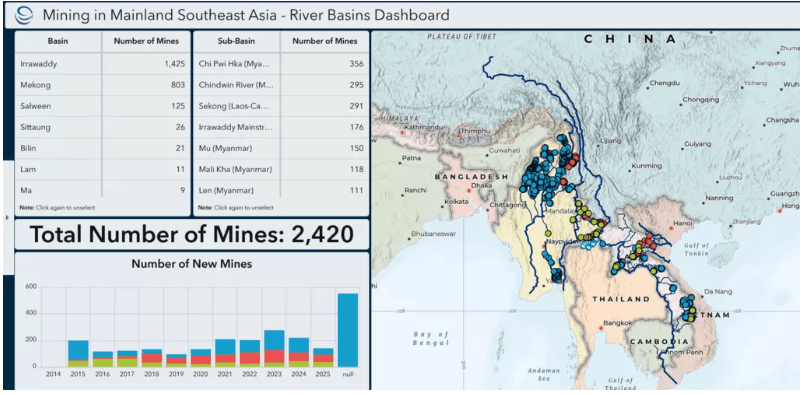
Task: Click the Hanoi city marker on map
Action: pyautogui.click(x=671, y=228)
